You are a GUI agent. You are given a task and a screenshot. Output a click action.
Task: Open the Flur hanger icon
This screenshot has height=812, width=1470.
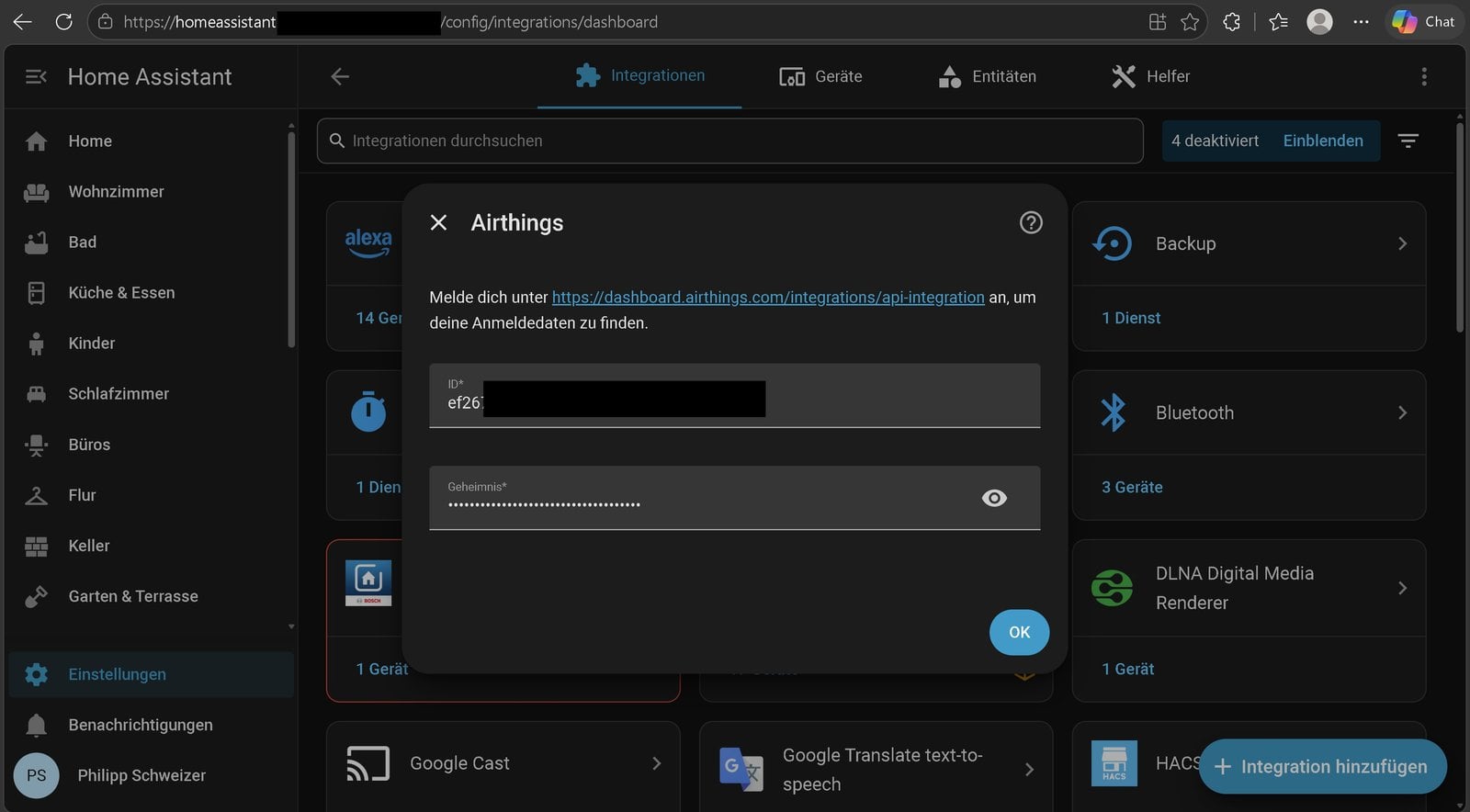(36, 495)
